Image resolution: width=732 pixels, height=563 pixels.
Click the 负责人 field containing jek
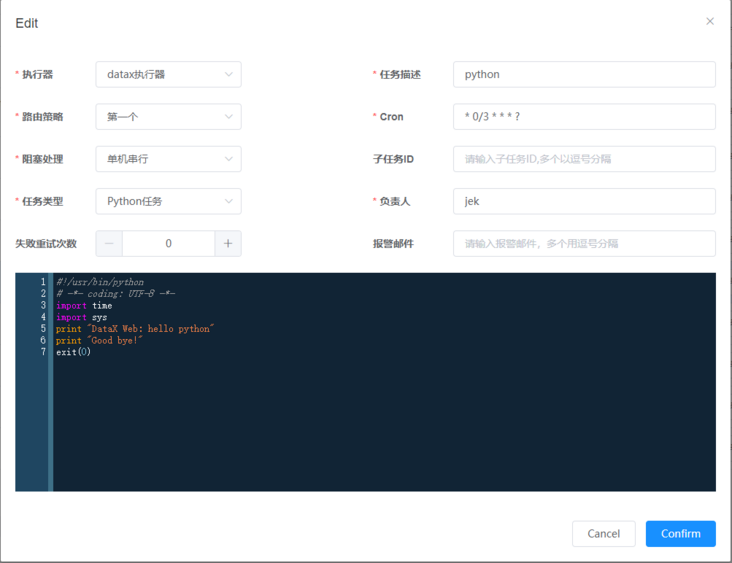(x=583, y=201)
